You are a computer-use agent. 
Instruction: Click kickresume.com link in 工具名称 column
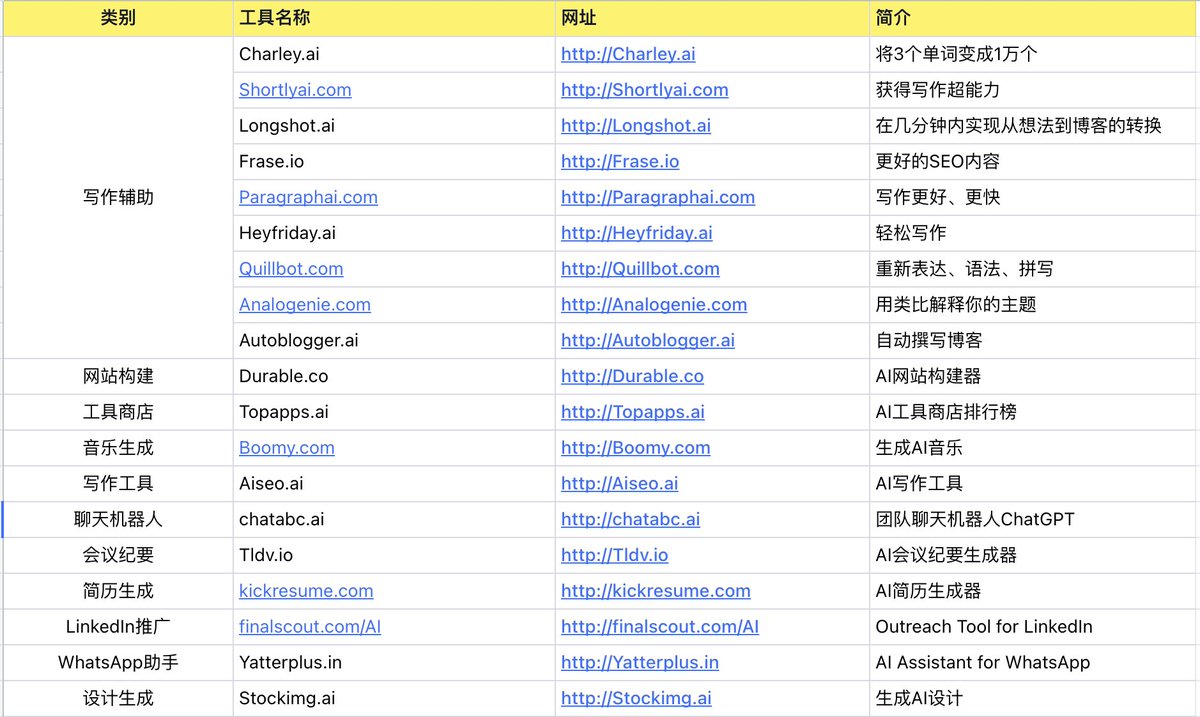[x=306, y=591]
